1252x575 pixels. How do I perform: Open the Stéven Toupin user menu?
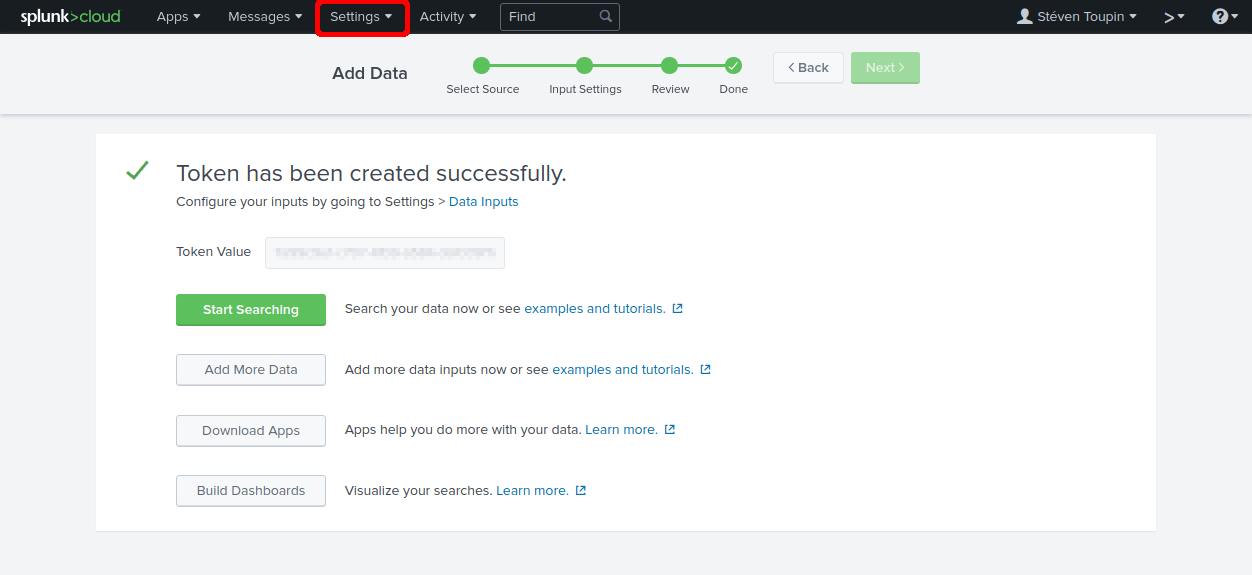(1077, 17)
